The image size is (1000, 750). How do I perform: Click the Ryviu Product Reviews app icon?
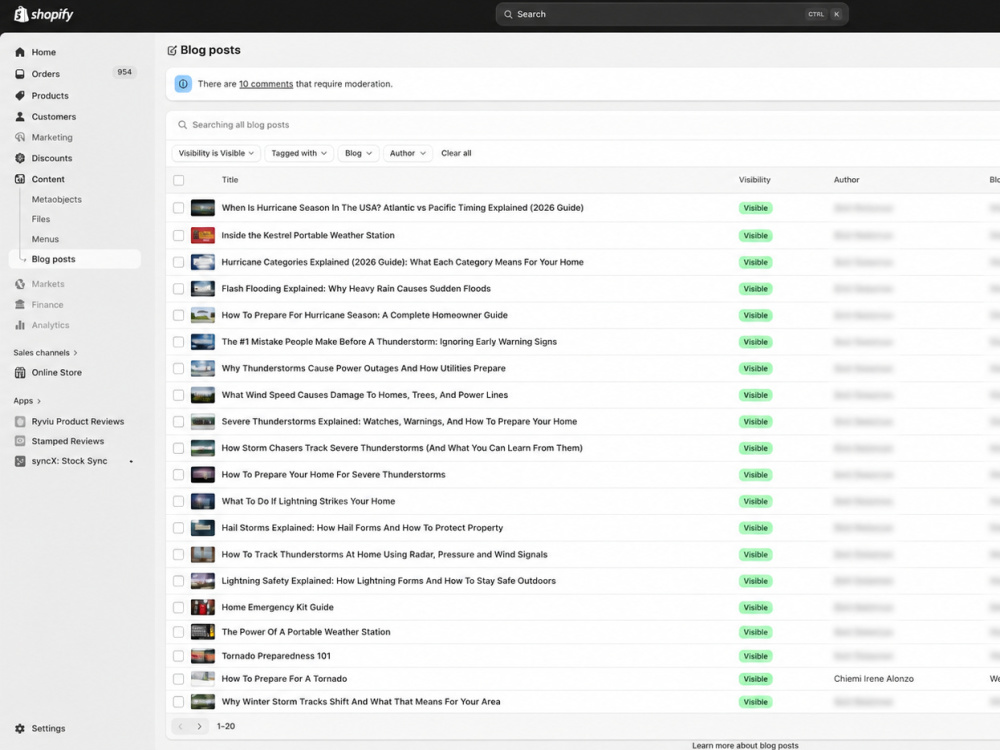coord(20,422)
